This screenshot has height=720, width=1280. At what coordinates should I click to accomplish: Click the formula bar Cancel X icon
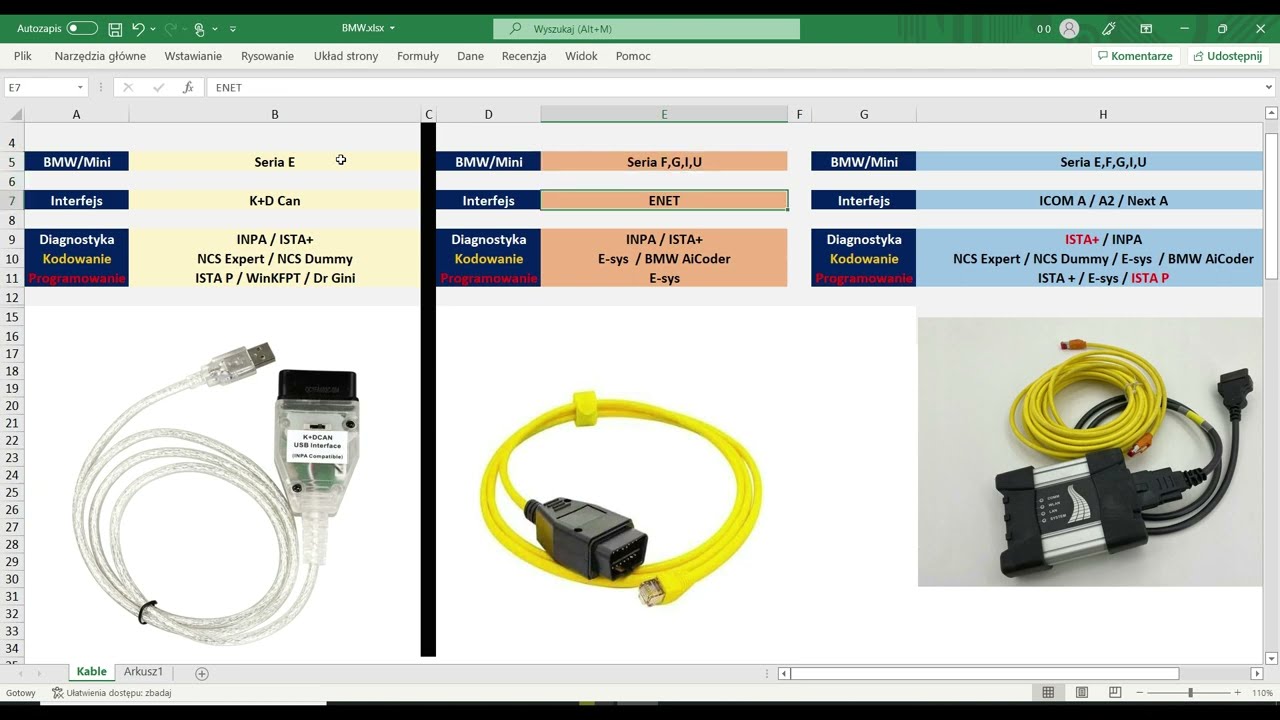pyautogui.click(x=127, y=88)
